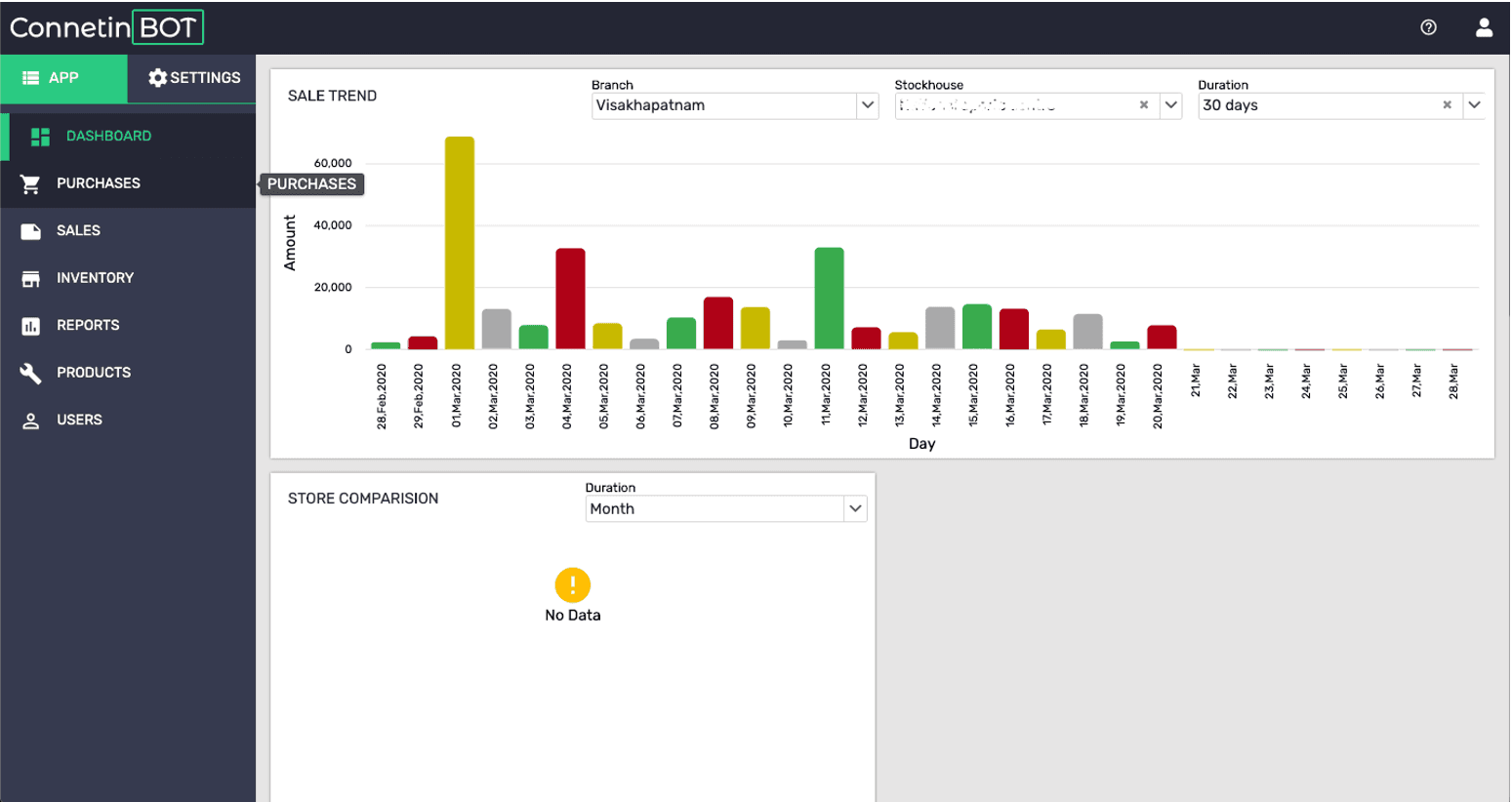This screenshot has height=802, width=1512.
Task: Open the PRODUCTS section
Action: pyautogui.click(x=128, y=373)
